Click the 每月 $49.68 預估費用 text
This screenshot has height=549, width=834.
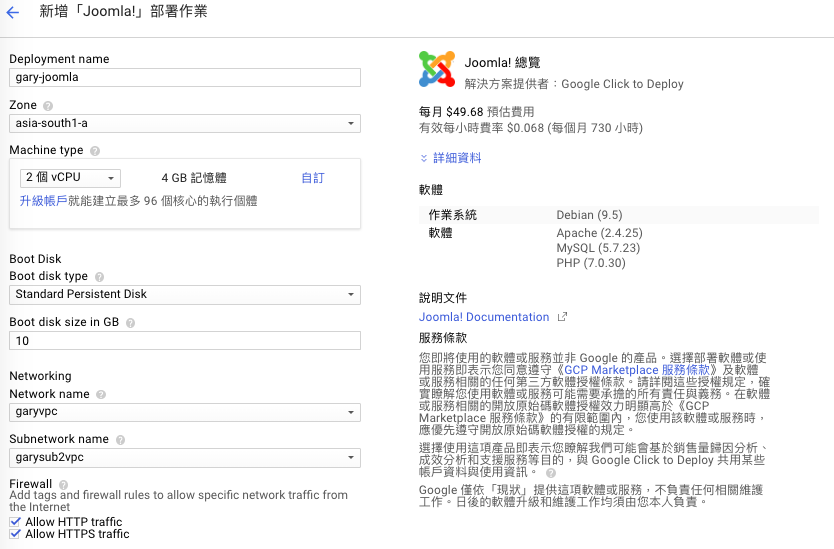[477, 112]
